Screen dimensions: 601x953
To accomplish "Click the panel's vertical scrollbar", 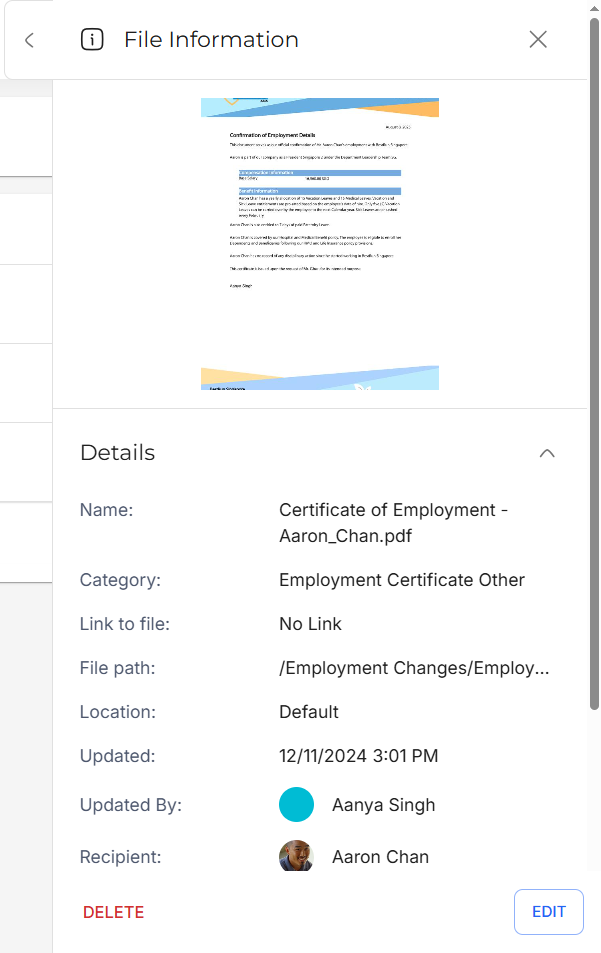I will click(x=594, y=360).
